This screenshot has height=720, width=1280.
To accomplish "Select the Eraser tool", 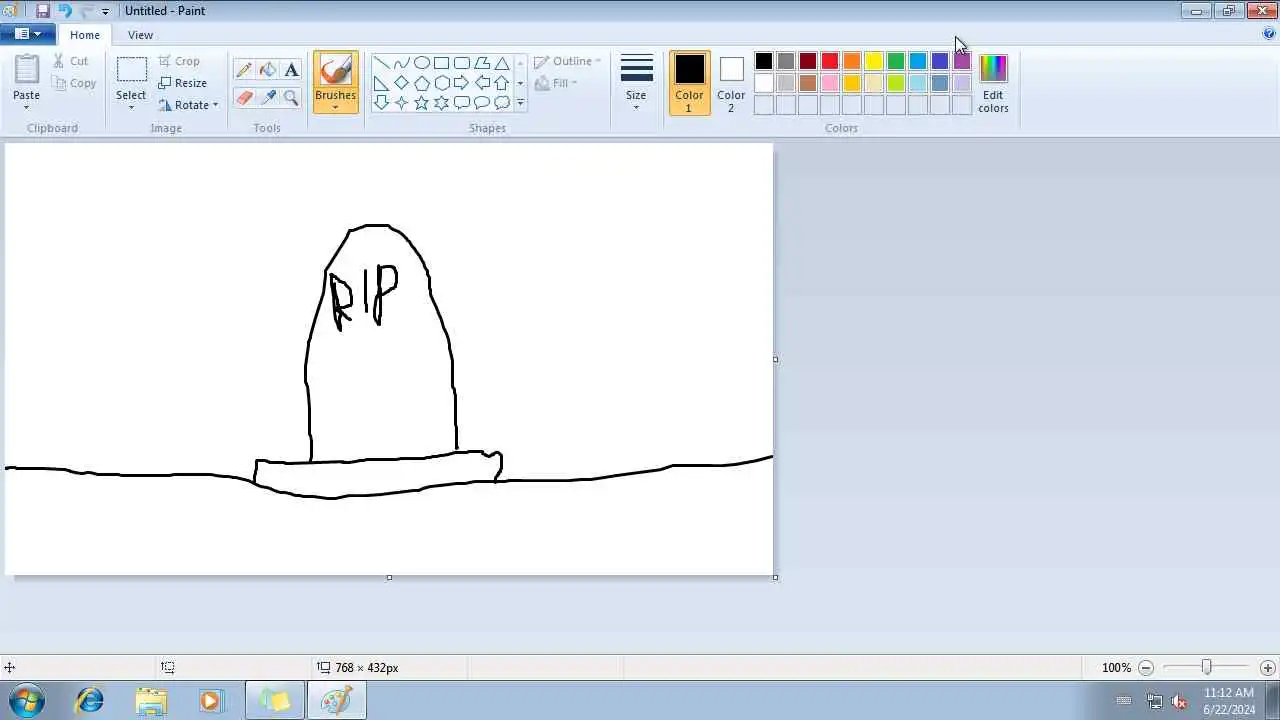I will tap(244, 97).
